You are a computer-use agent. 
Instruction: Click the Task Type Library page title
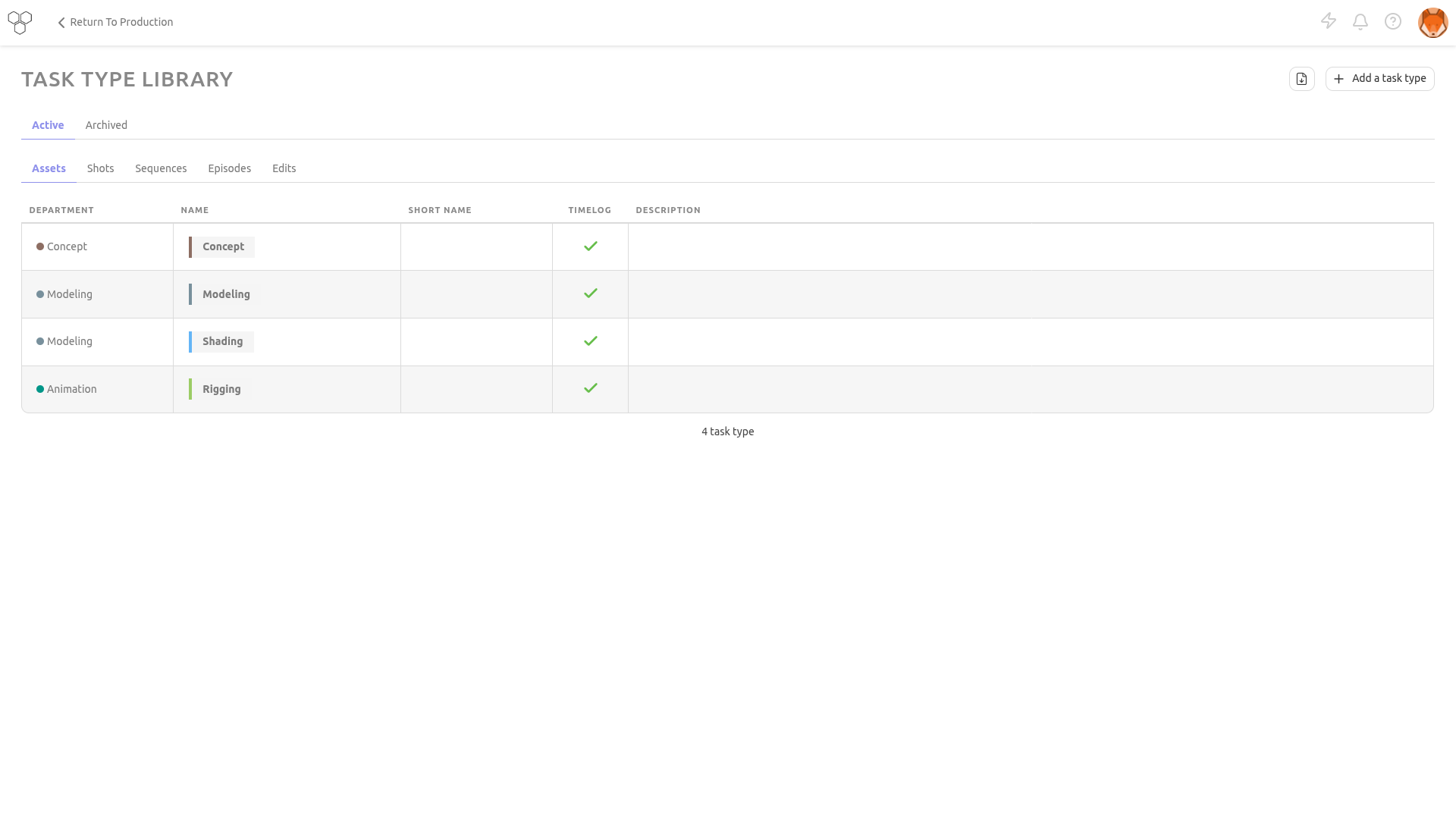click(x=127, y=79)
